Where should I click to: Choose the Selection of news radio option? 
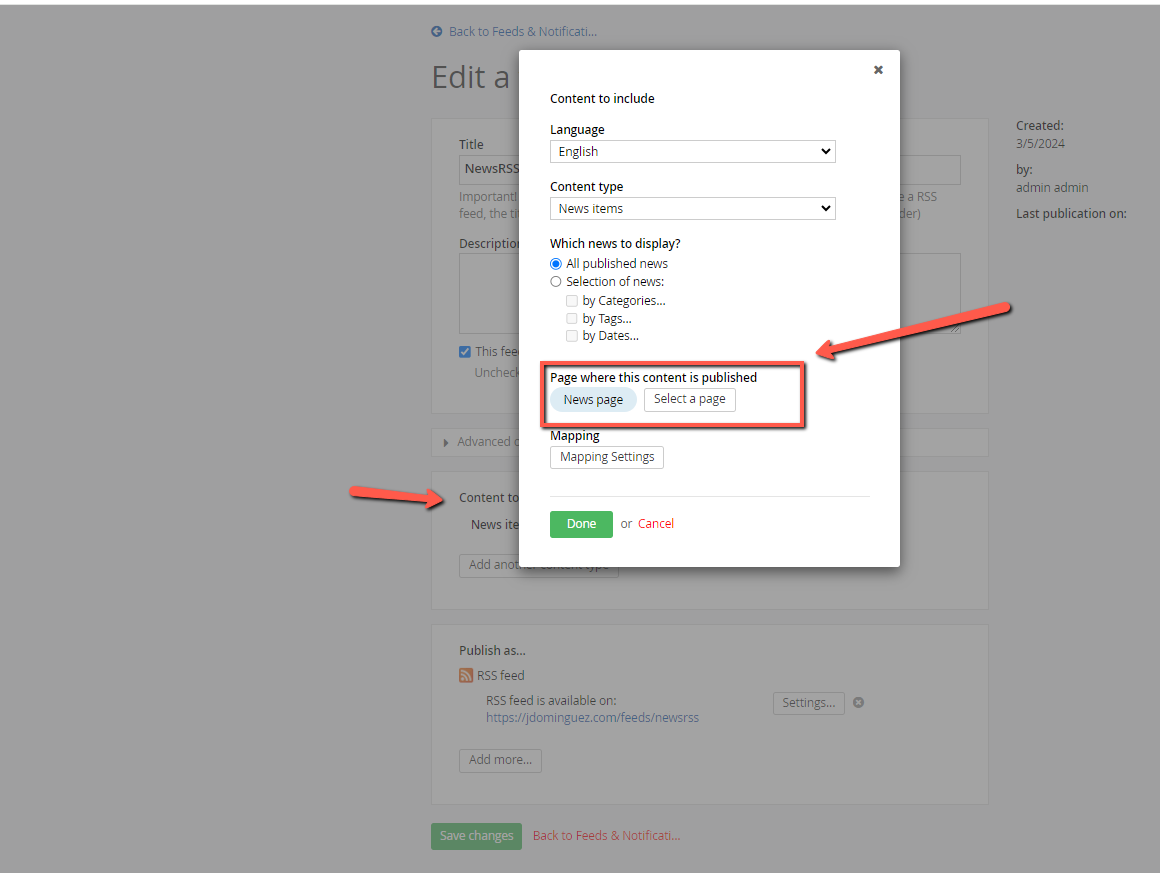556,282
